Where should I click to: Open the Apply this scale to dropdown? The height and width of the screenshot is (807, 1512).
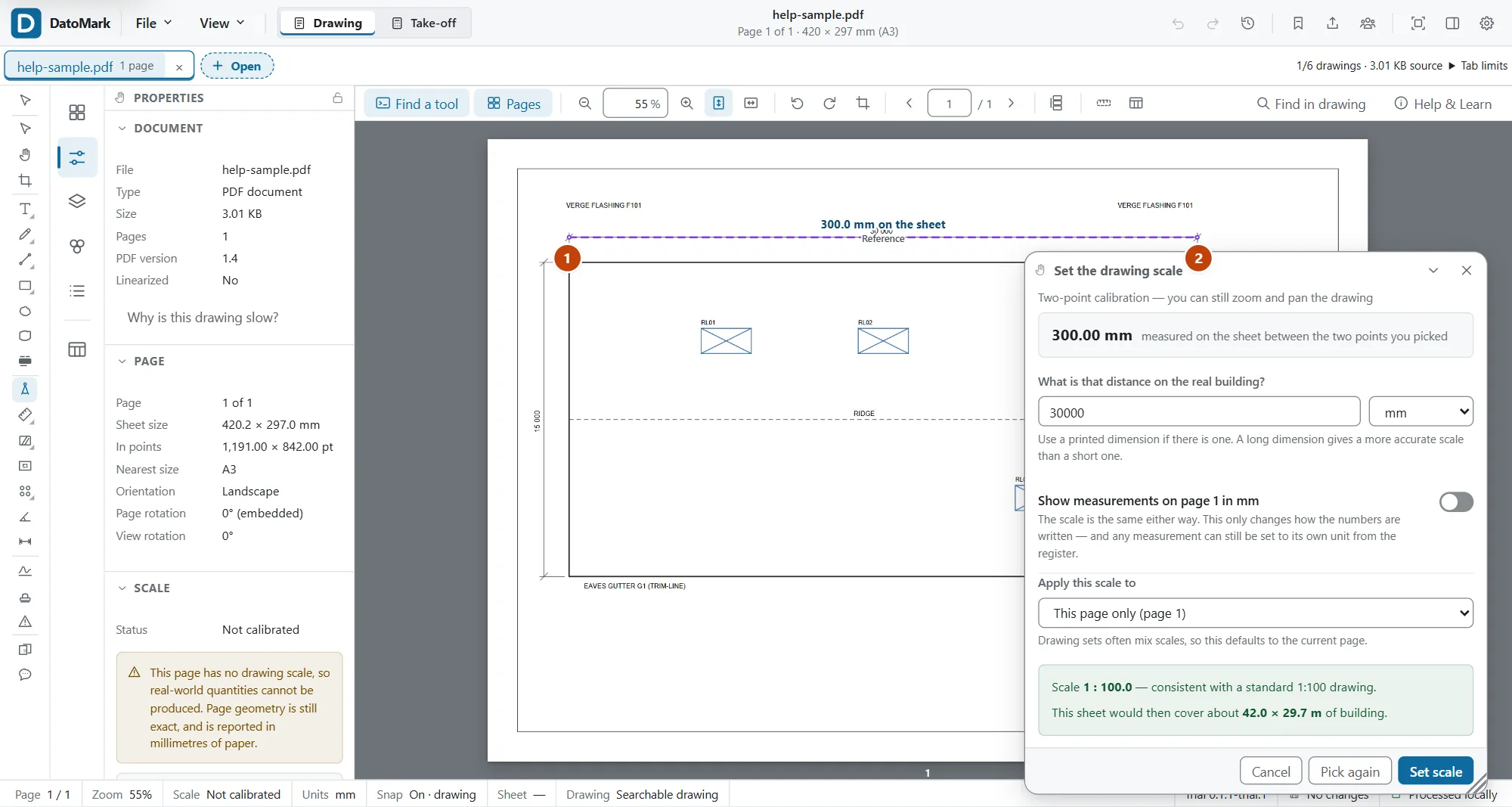click(1256, 613)
